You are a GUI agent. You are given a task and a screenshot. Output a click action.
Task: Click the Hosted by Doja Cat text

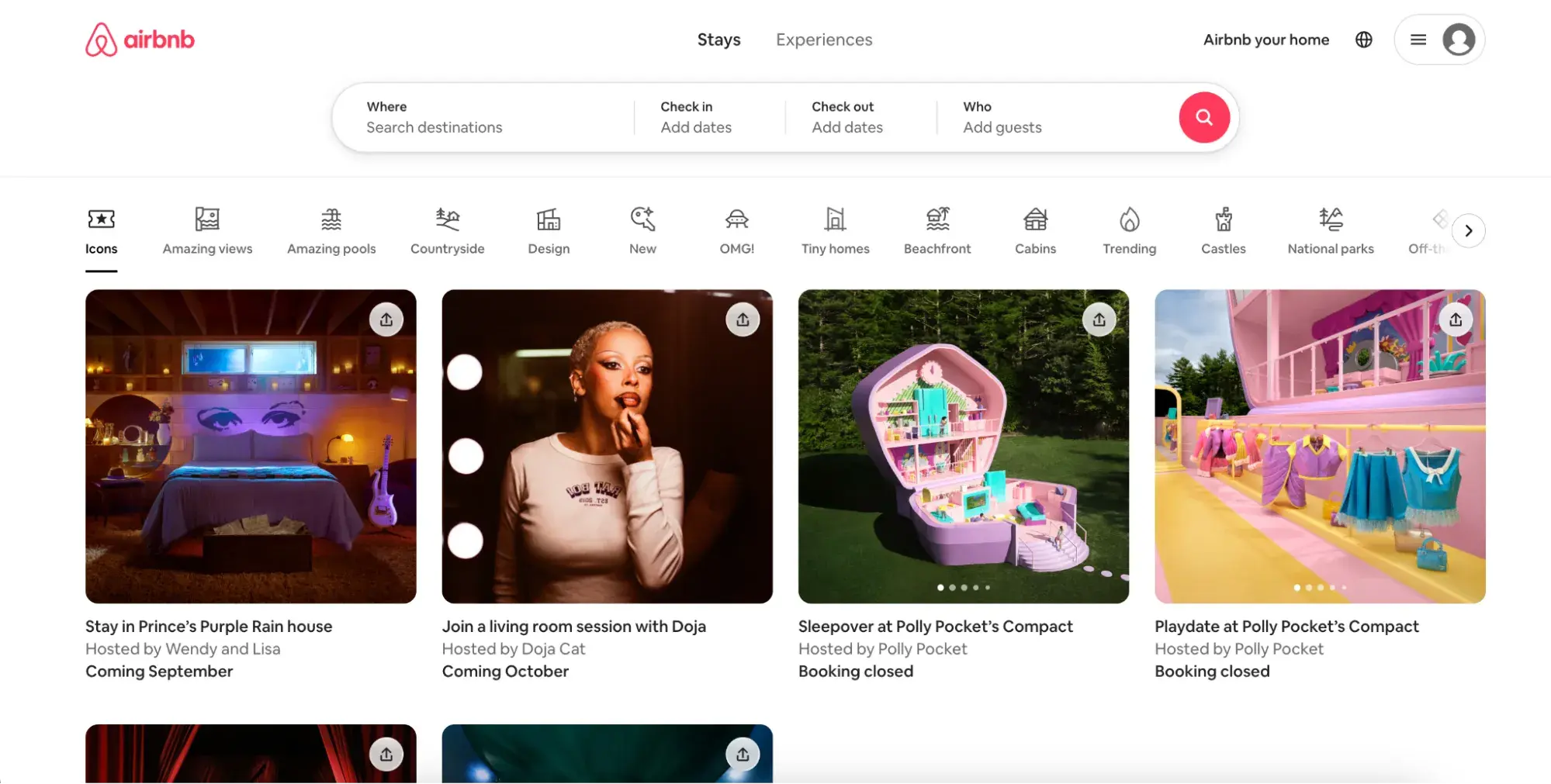point(514,649)
